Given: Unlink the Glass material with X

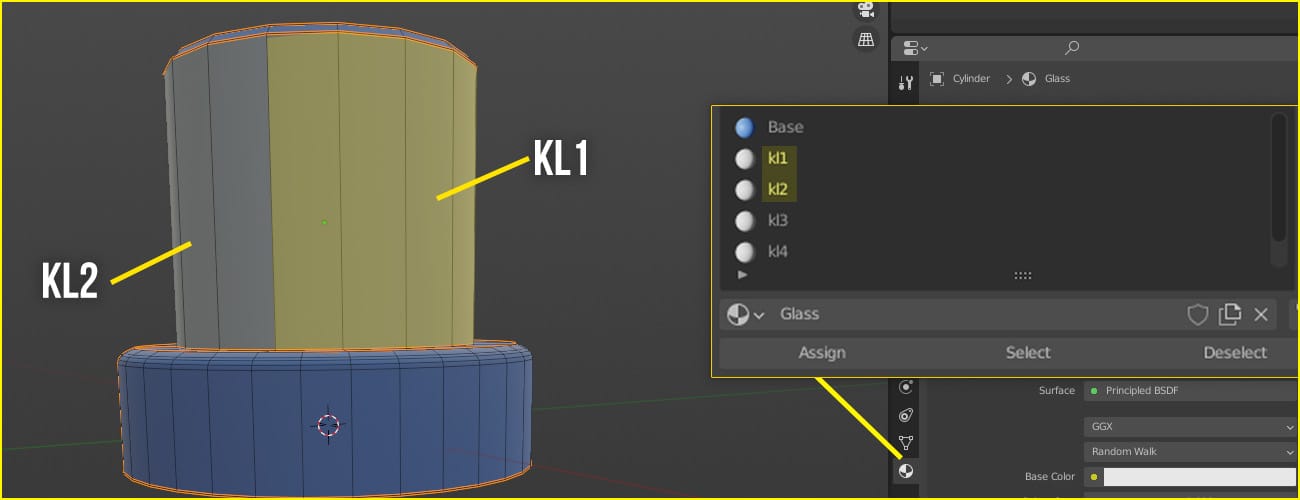Looking at the screenshot, I should pyautogui.click(x=1261, y=315).
